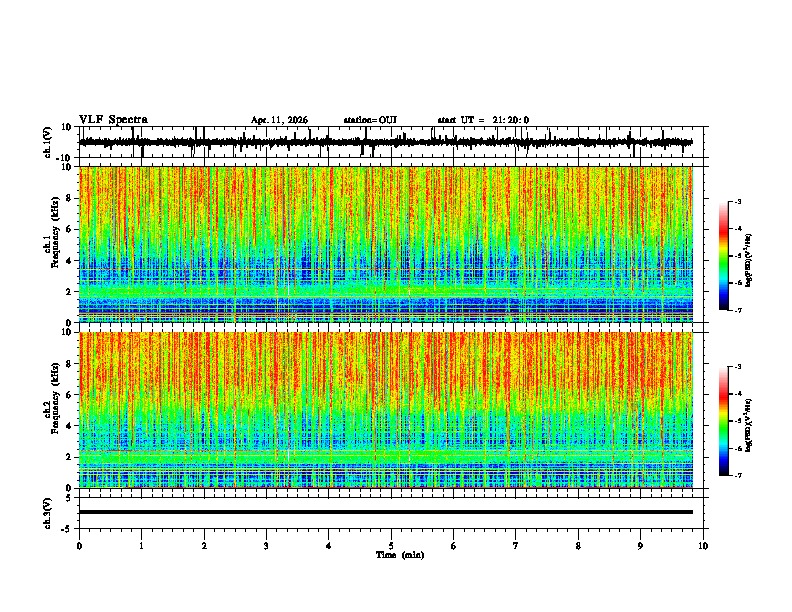Click the "6" kHz tick on ch.1 spectrogram

[70, 229]
